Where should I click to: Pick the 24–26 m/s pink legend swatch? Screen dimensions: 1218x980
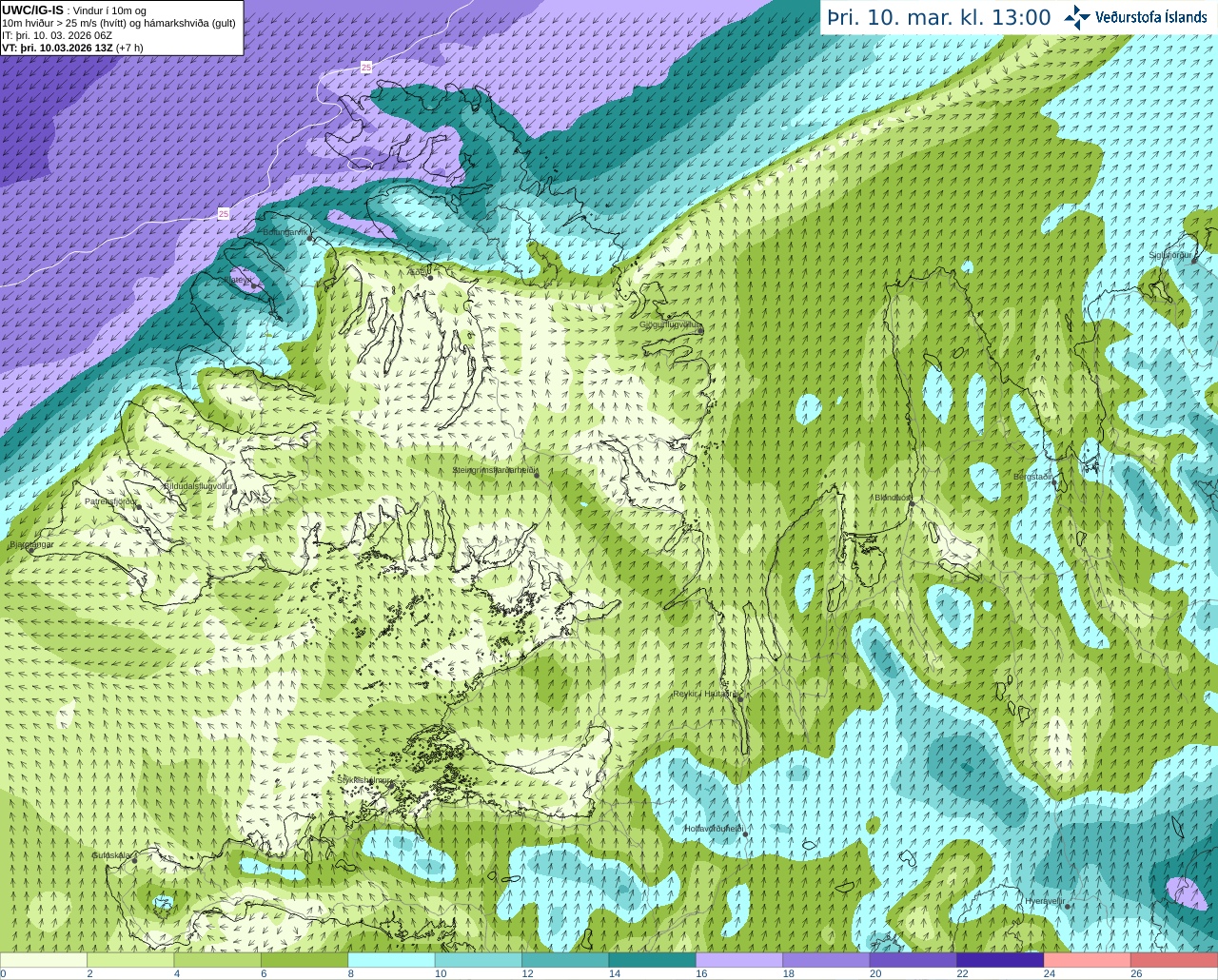coord(1088,960)
